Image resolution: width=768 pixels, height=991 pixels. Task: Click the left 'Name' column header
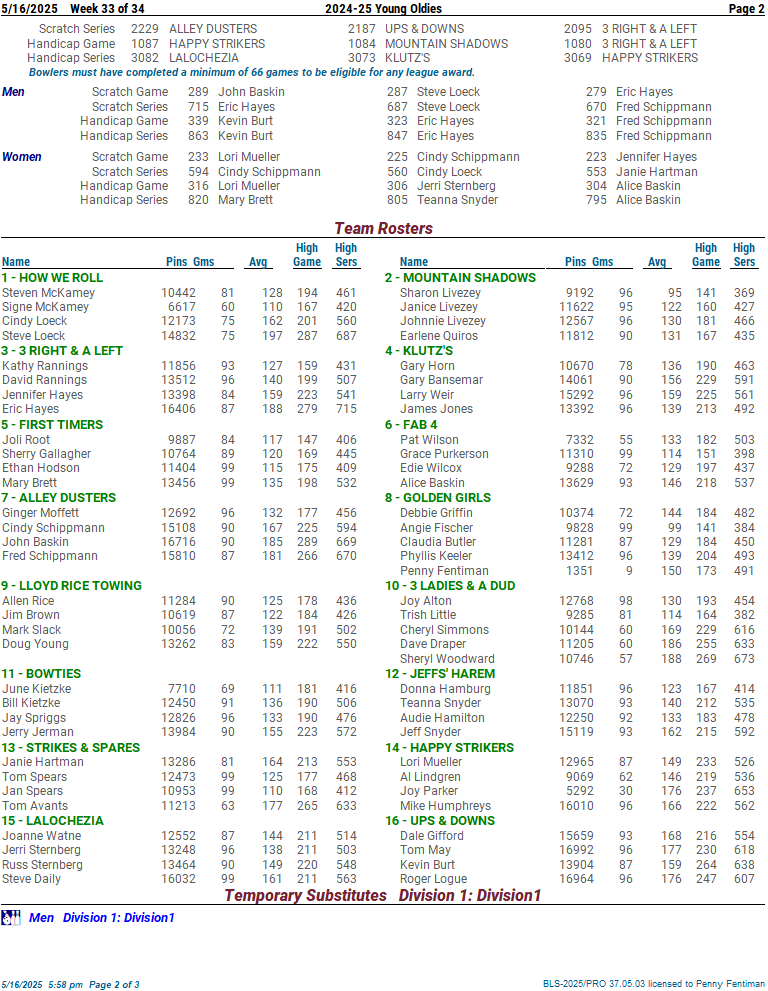tap(16, 262)
